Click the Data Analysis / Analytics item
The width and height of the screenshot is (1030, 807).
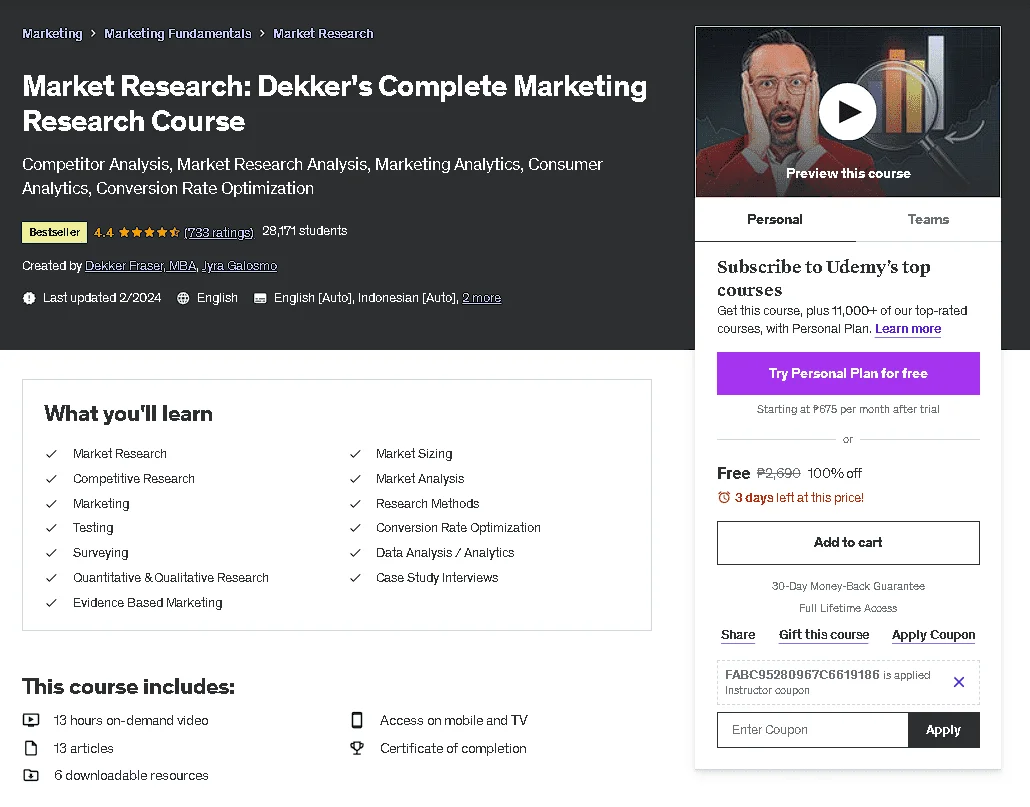point(445,553)
